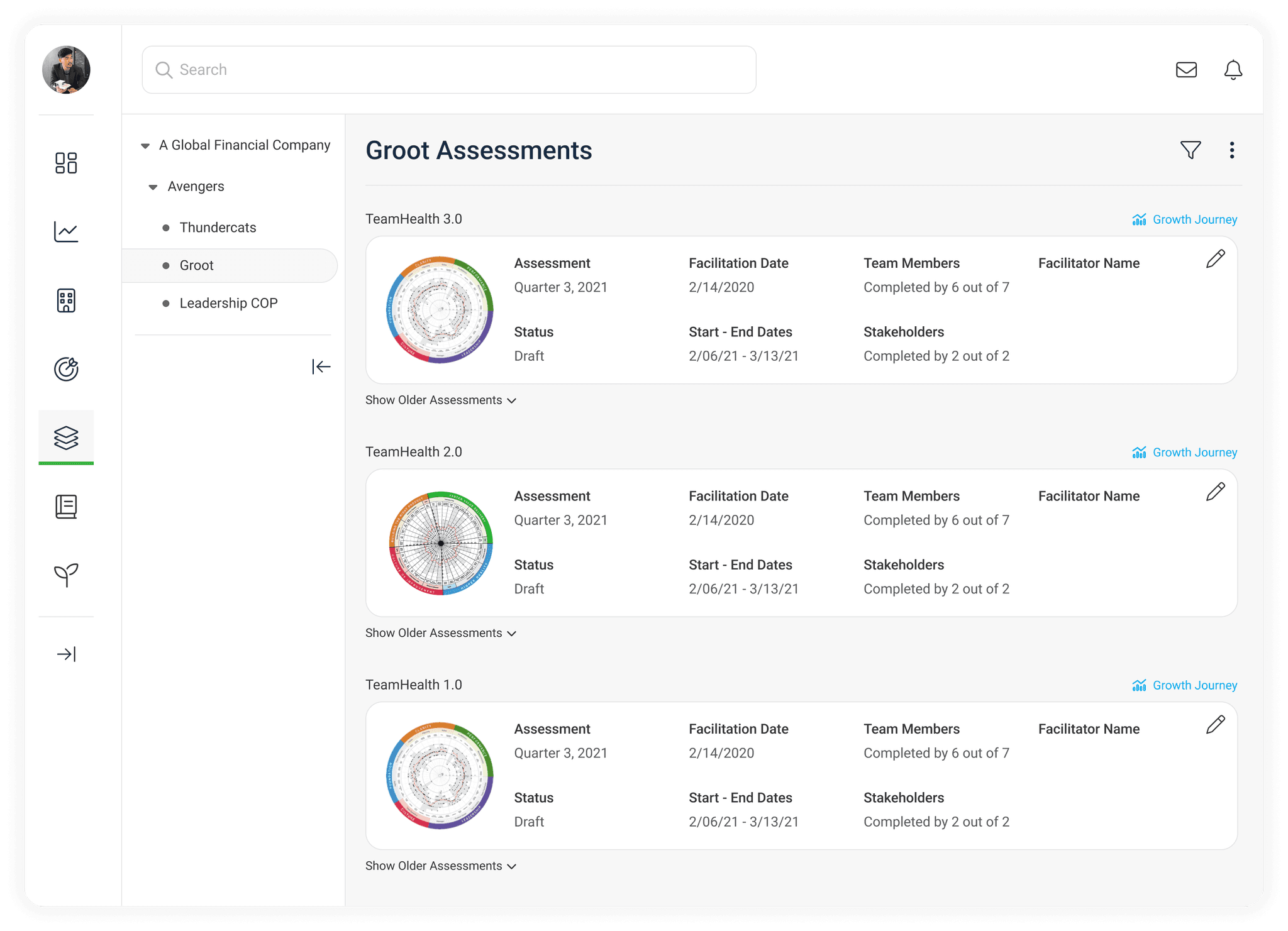1288x931 pixels.
Task: Collapse A Global Financial Company tree node
Action: click(145, 146)
